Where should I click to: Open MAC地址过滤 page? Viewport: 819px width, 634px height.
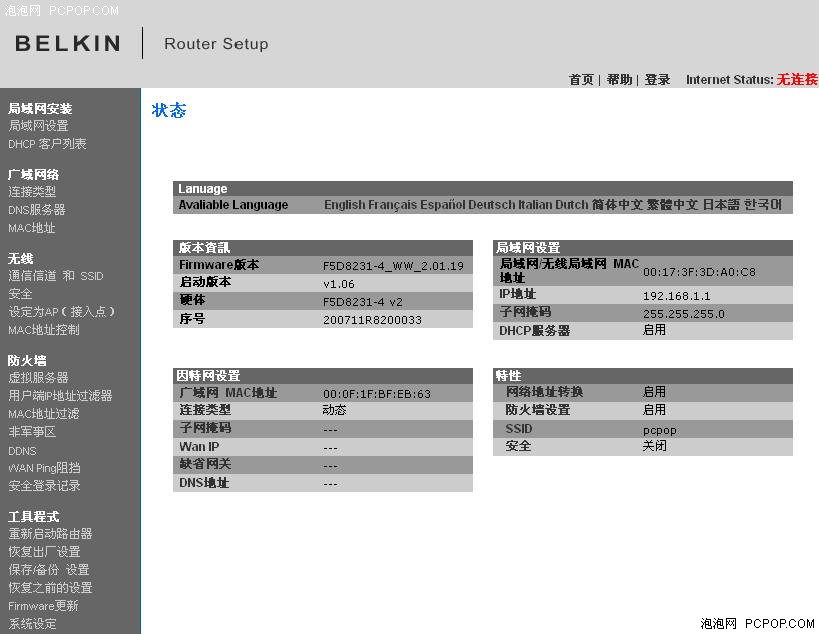click(44, 414)
